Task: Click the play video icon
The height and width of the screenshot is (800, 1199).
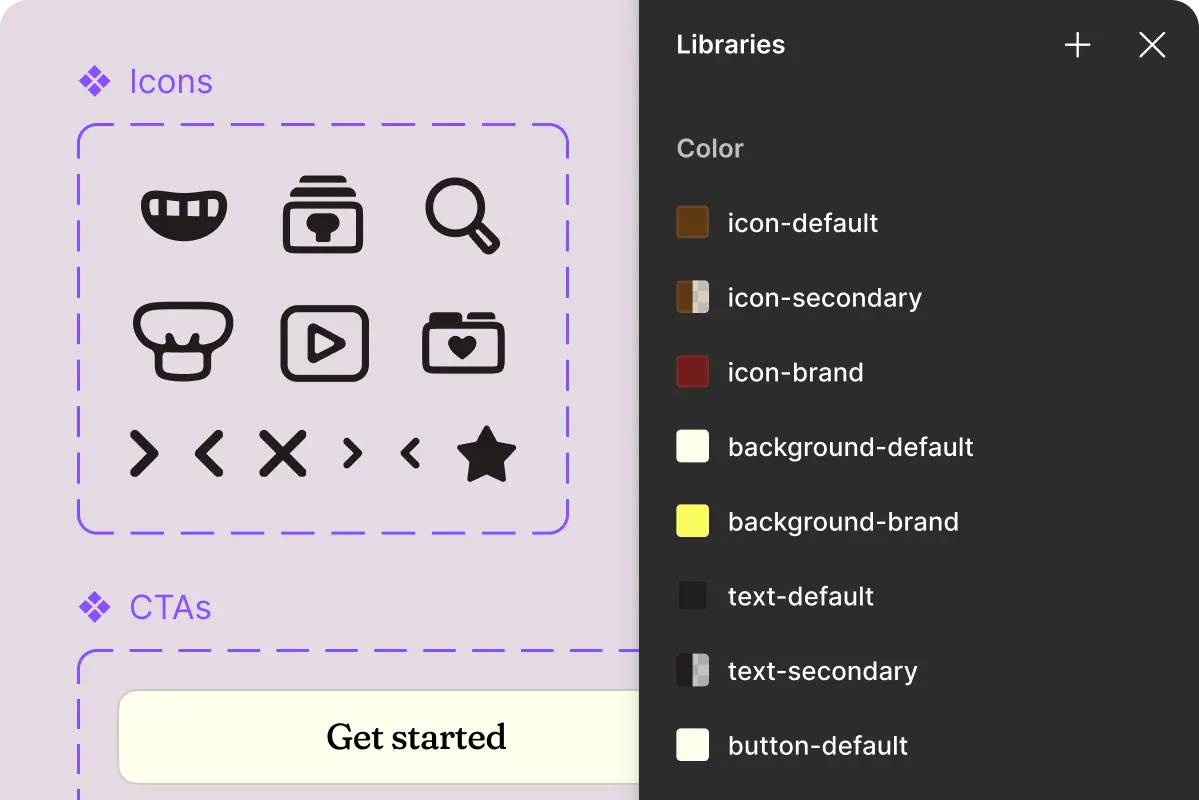Action: 323,342
